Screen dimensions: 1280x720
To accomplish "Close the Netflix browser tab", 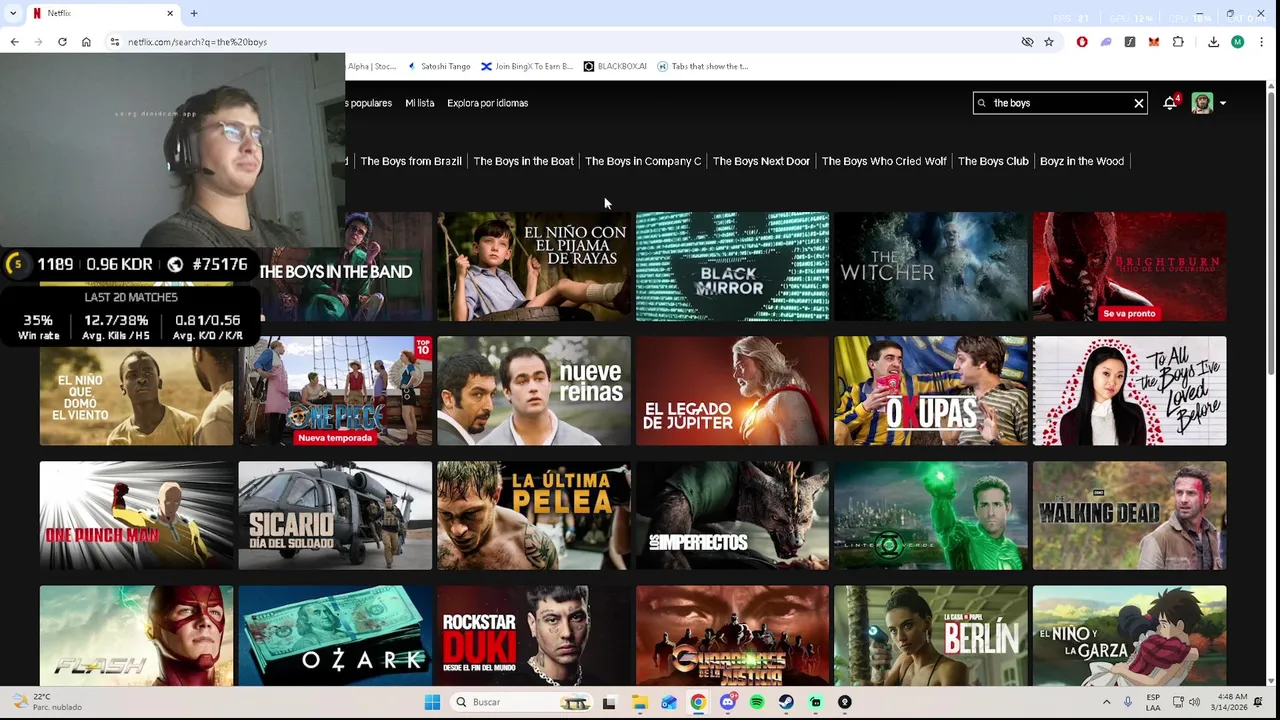I will pos(170,13).
